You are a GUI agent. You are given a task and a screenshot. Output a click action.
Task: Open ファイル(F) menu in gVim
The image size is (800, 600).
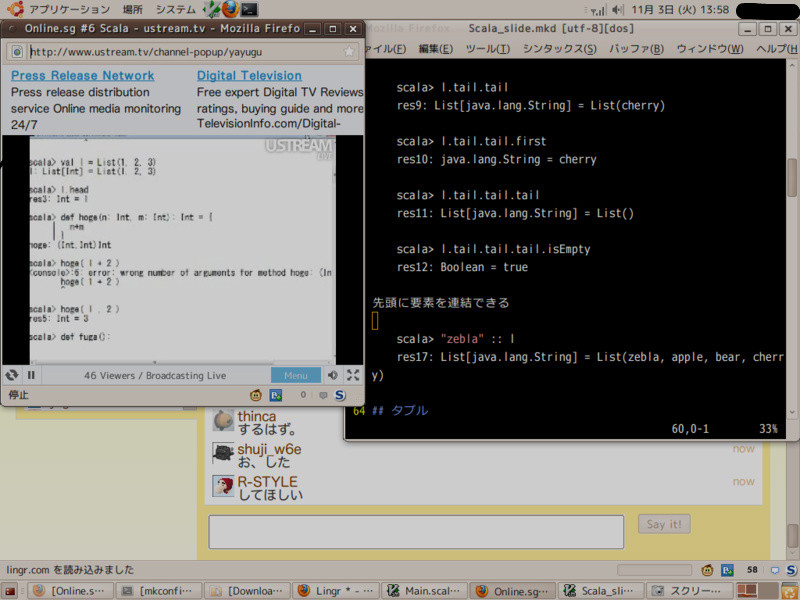386,49
